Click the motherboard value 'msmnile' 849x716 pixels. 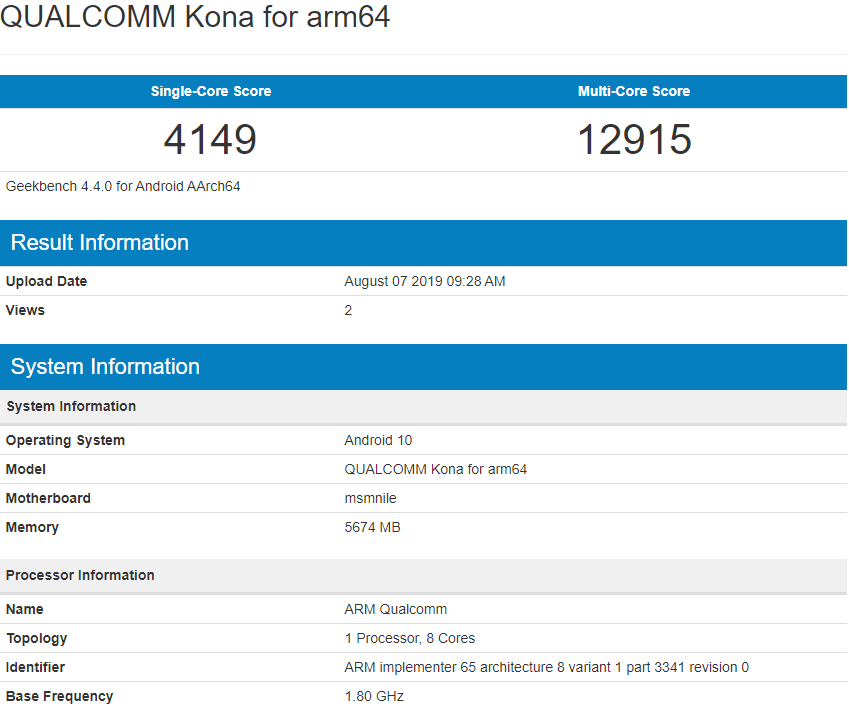pyautogui.click(x=370, y=498)
